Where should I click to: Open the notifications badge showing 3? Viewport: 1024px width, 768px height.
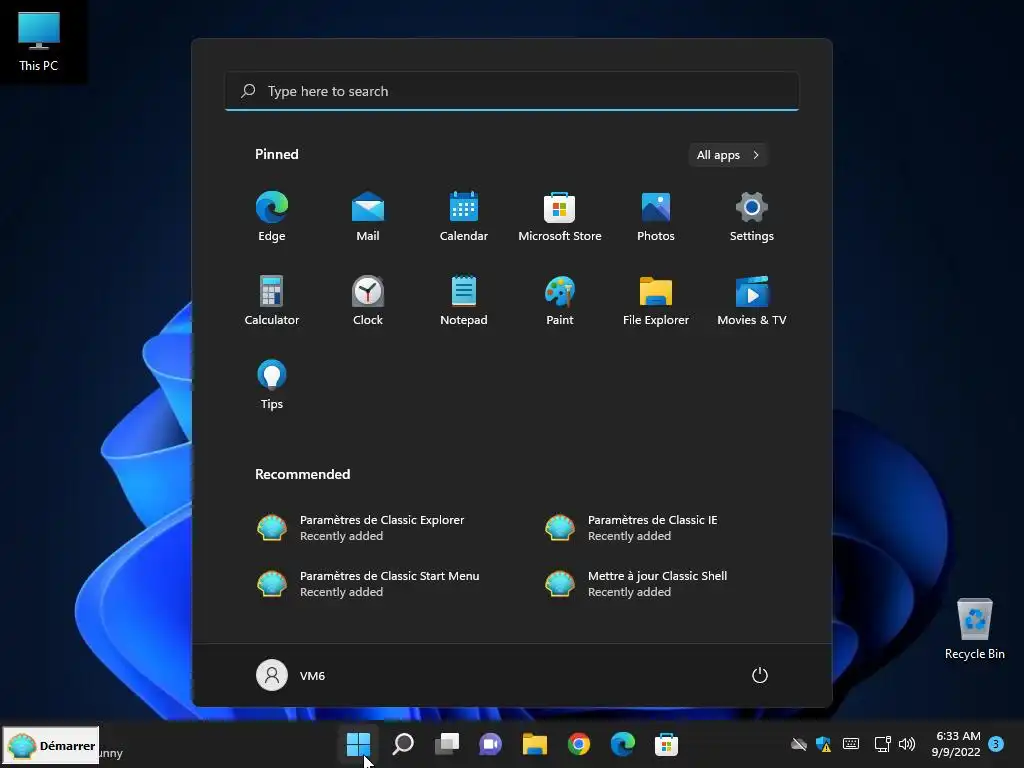pos(996,744)
